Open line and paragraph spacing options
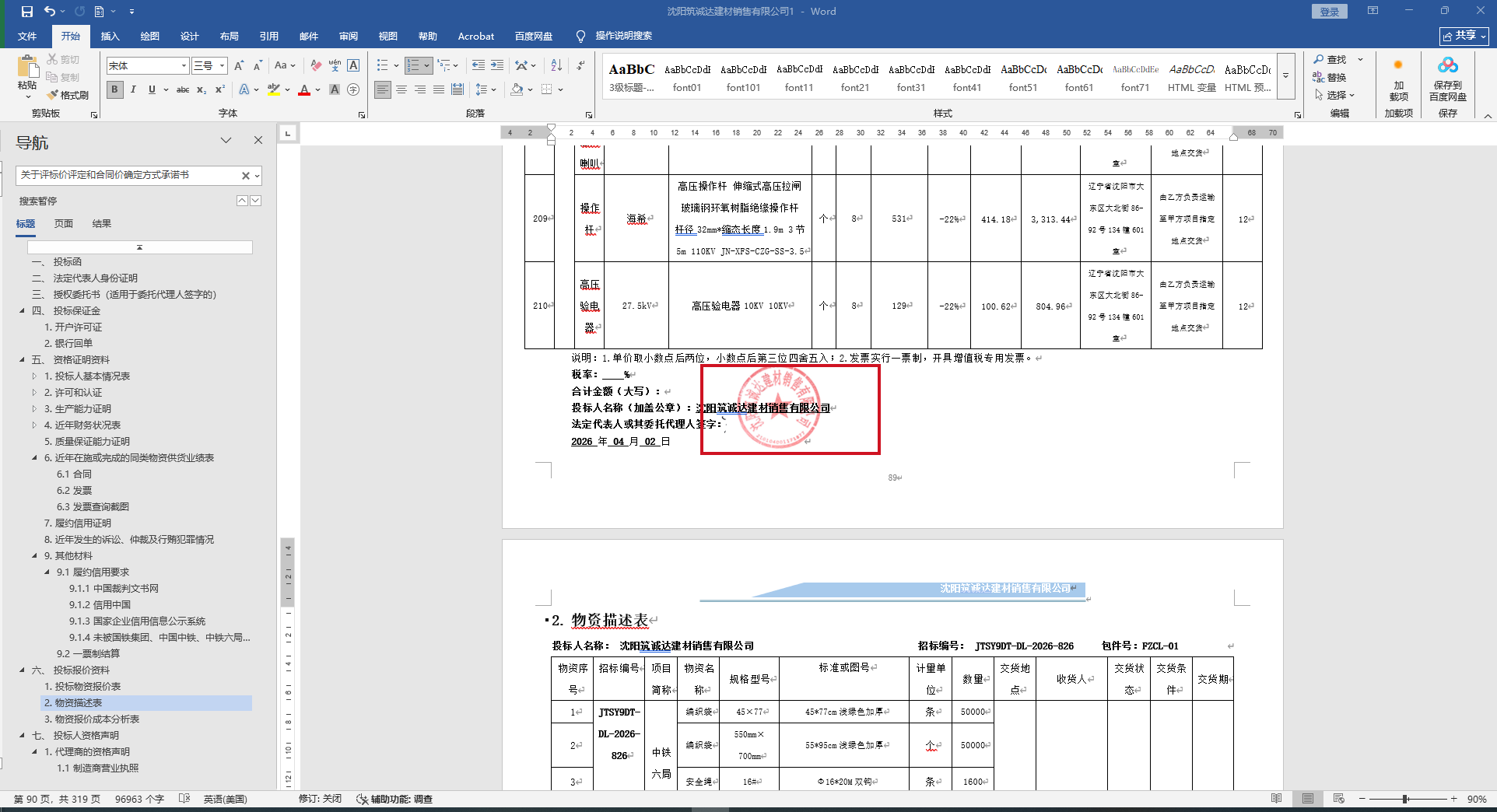 [482, 89]
